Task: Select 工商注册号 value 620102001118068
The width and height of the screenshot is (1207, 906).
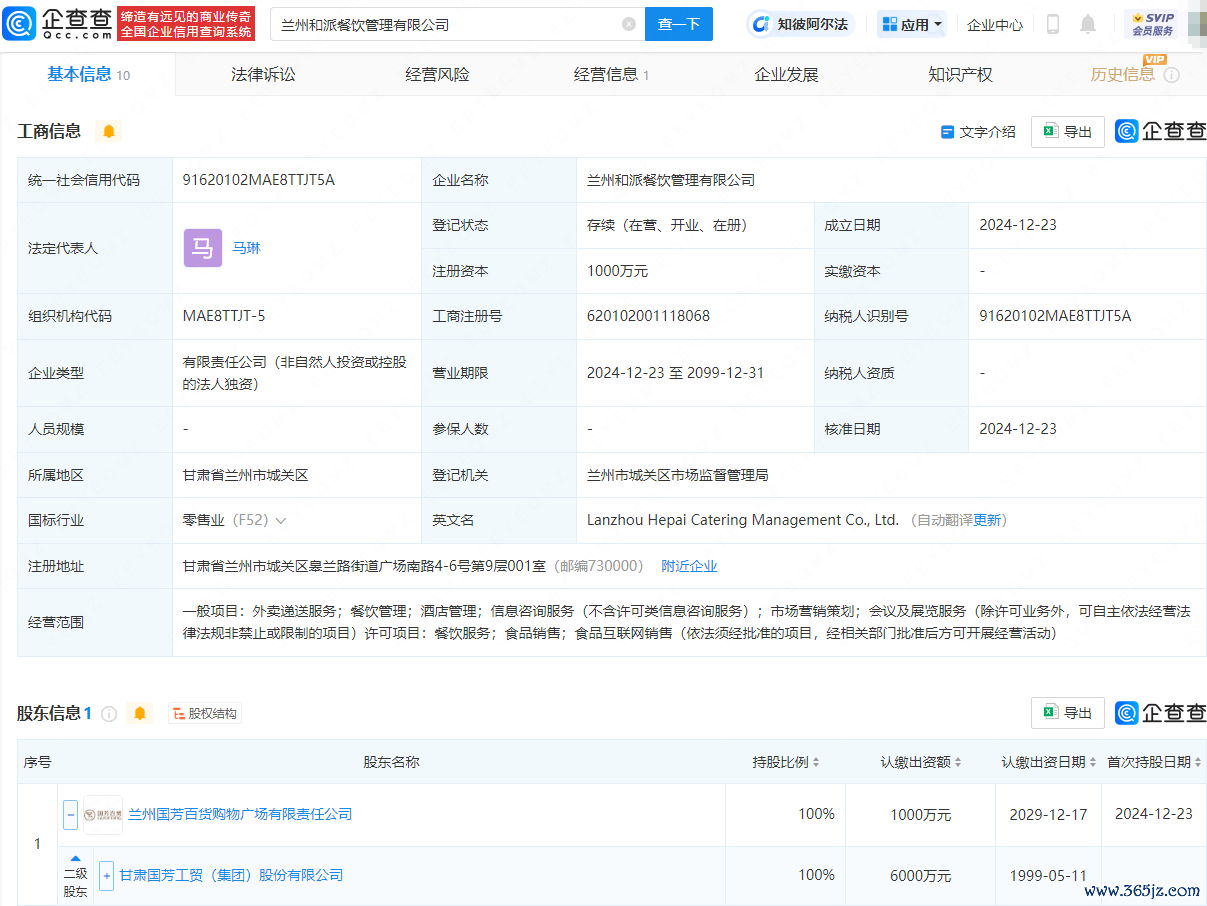Action: pyautogui.click(x=648, y=316)
